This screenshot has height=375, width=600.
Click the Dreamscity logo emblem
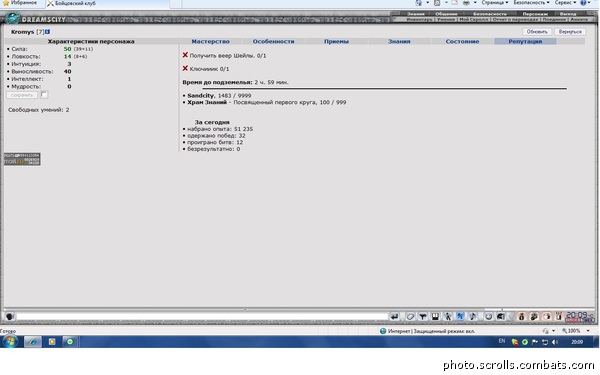[x=12, y=18]
